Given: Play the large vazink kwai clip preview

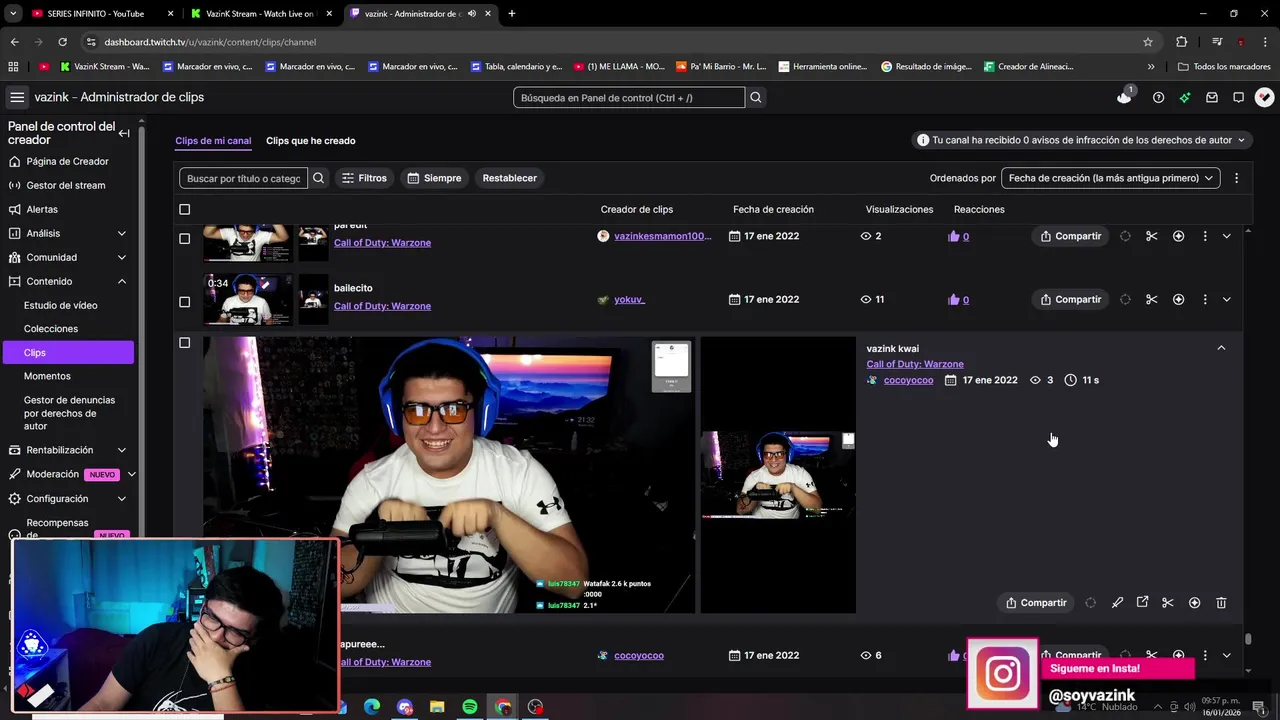Looking at the screenshot, I should [449, 474].
